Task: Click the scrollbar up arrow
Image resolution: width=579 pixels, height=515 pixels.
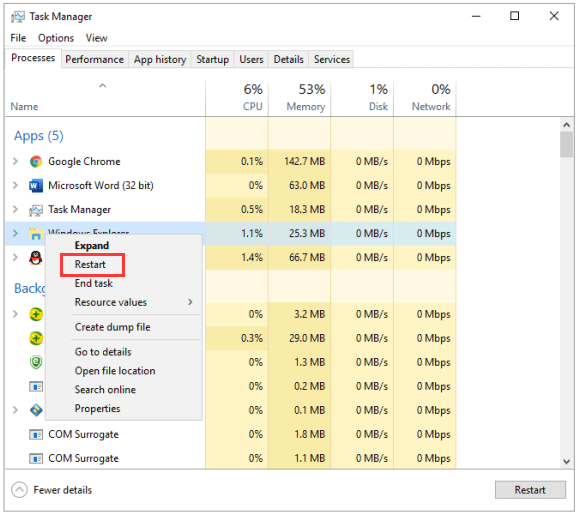Action: [x=566, y=125]
